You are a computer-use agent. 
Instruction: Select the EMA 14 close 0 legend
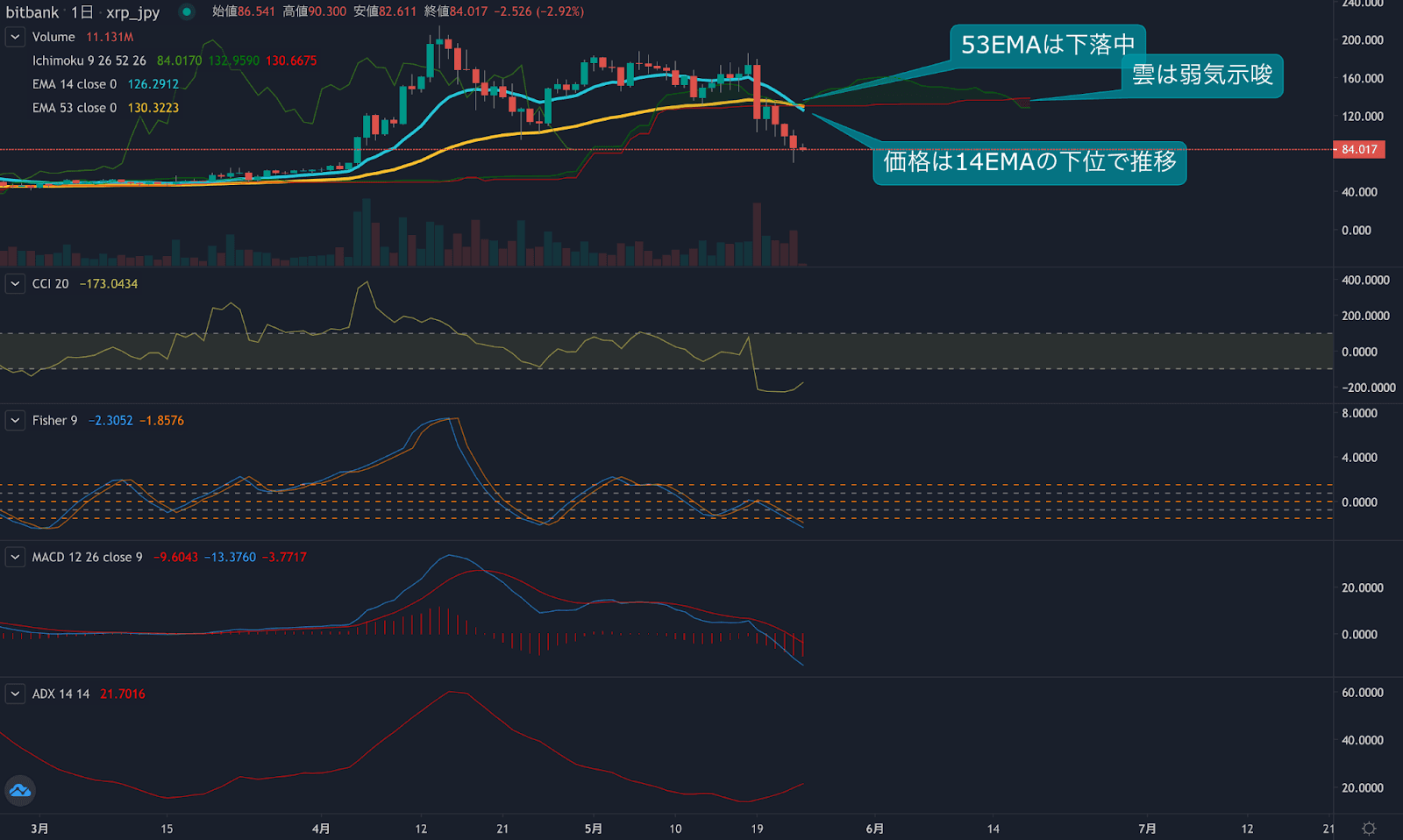pos(75,84)
